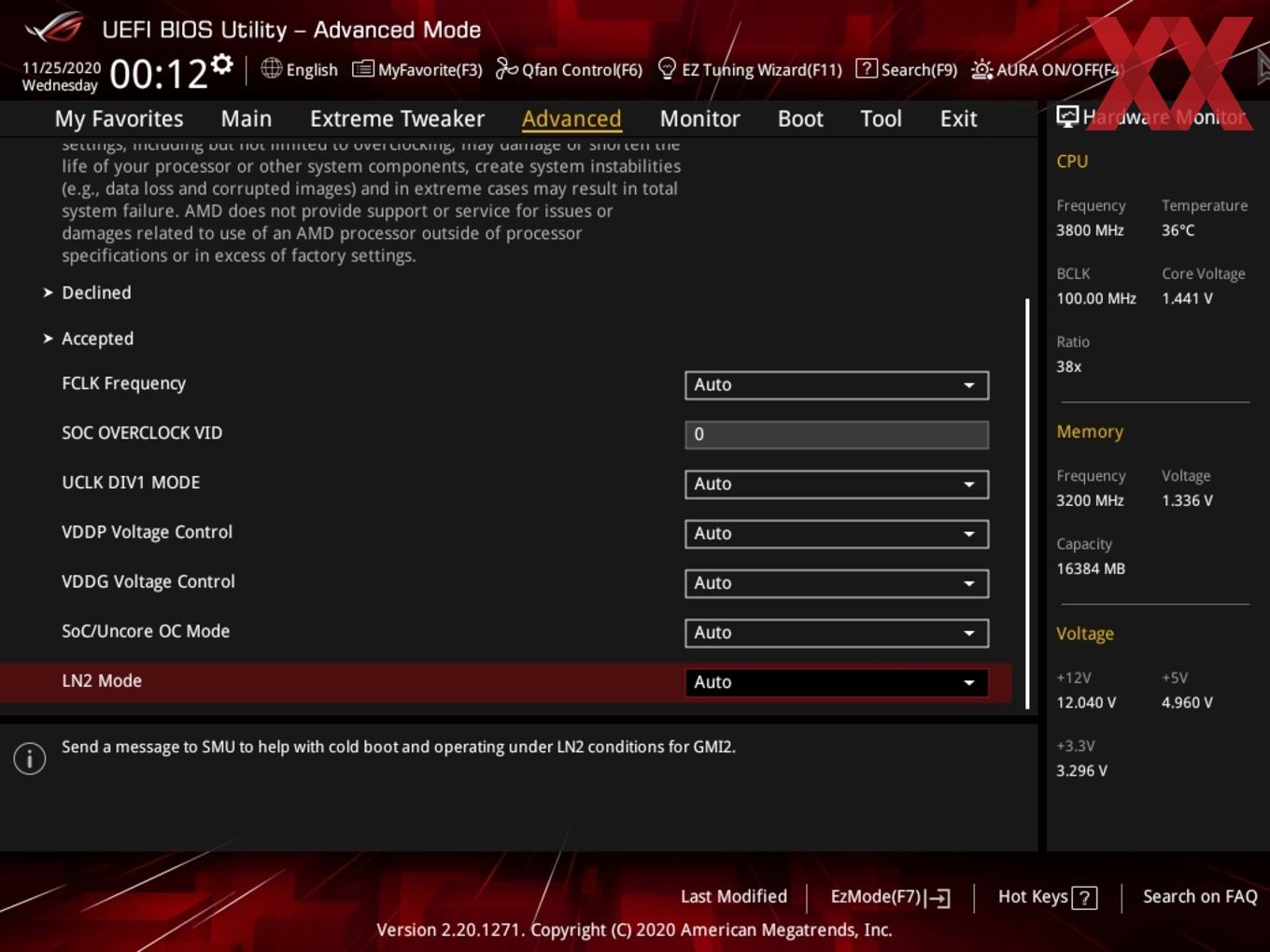Open the VDDG Voltage Control dropdown
The height and width of the screenshot is (952, 1270).
837,582
